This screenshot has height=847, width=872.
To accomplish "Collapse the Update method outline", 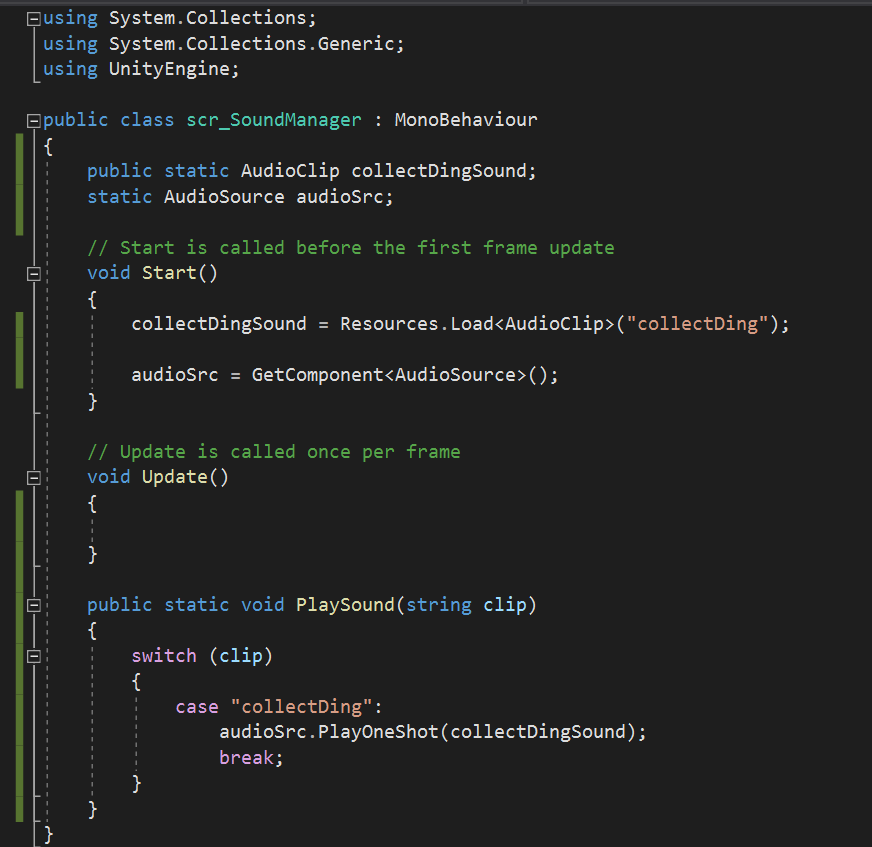I will [35, 477].
